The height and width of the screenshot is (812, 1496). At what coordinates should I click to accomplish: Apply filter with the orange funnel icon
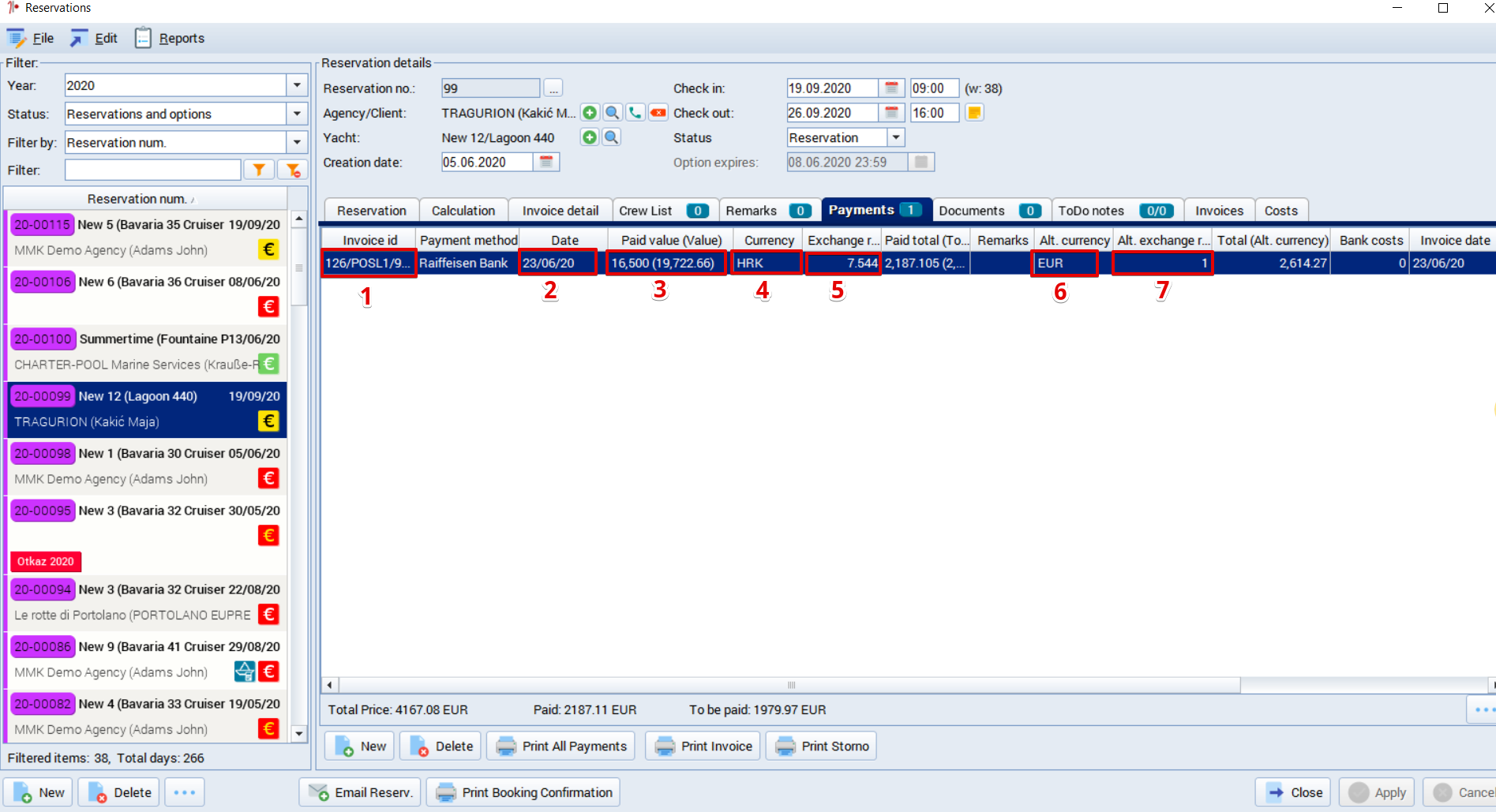coord(259,170)
